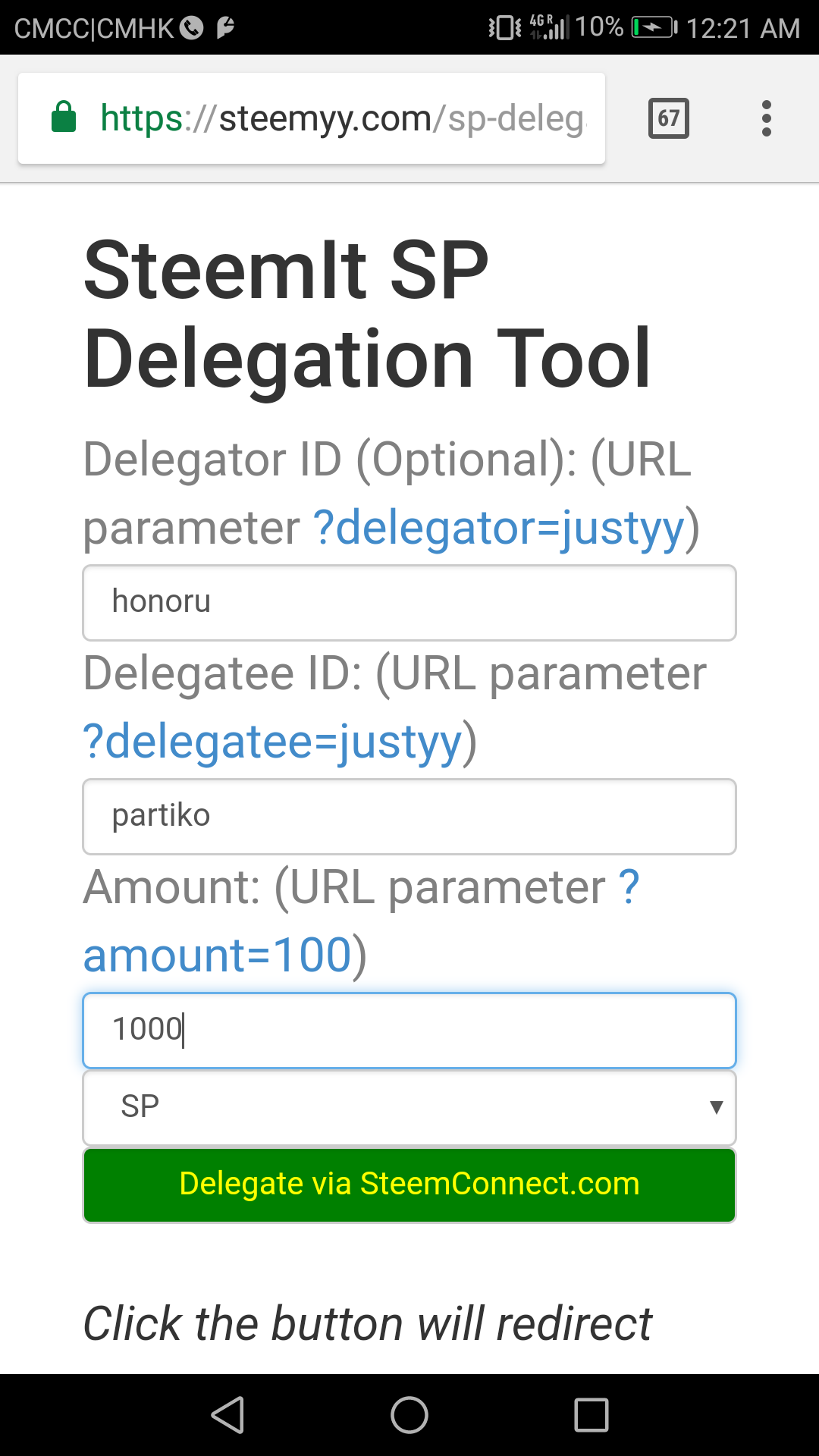
Task: Focus the steemyy.com address bar
Action: pos(341,118)
